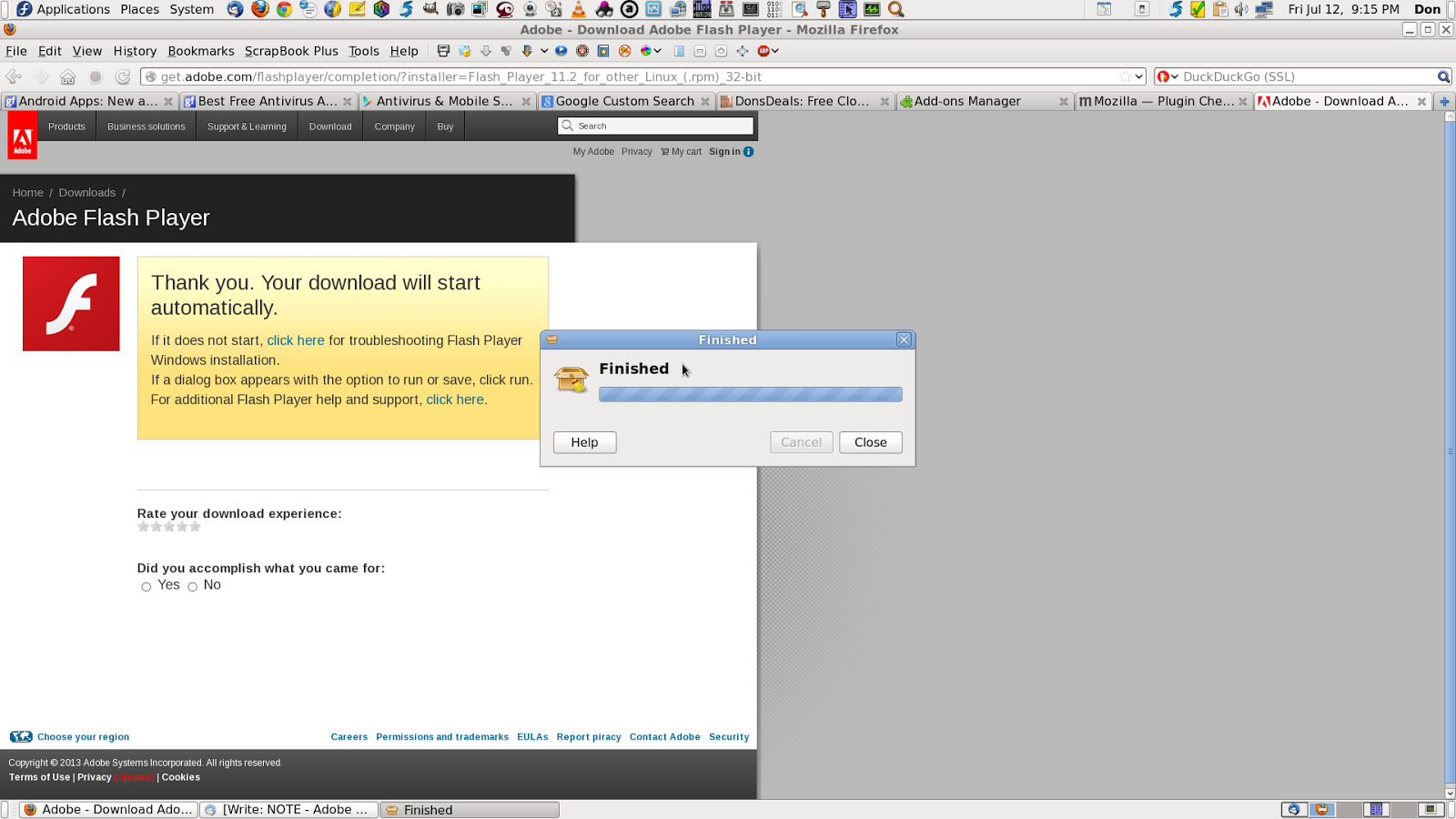Close the DonsDeals tab

(885, 101)
